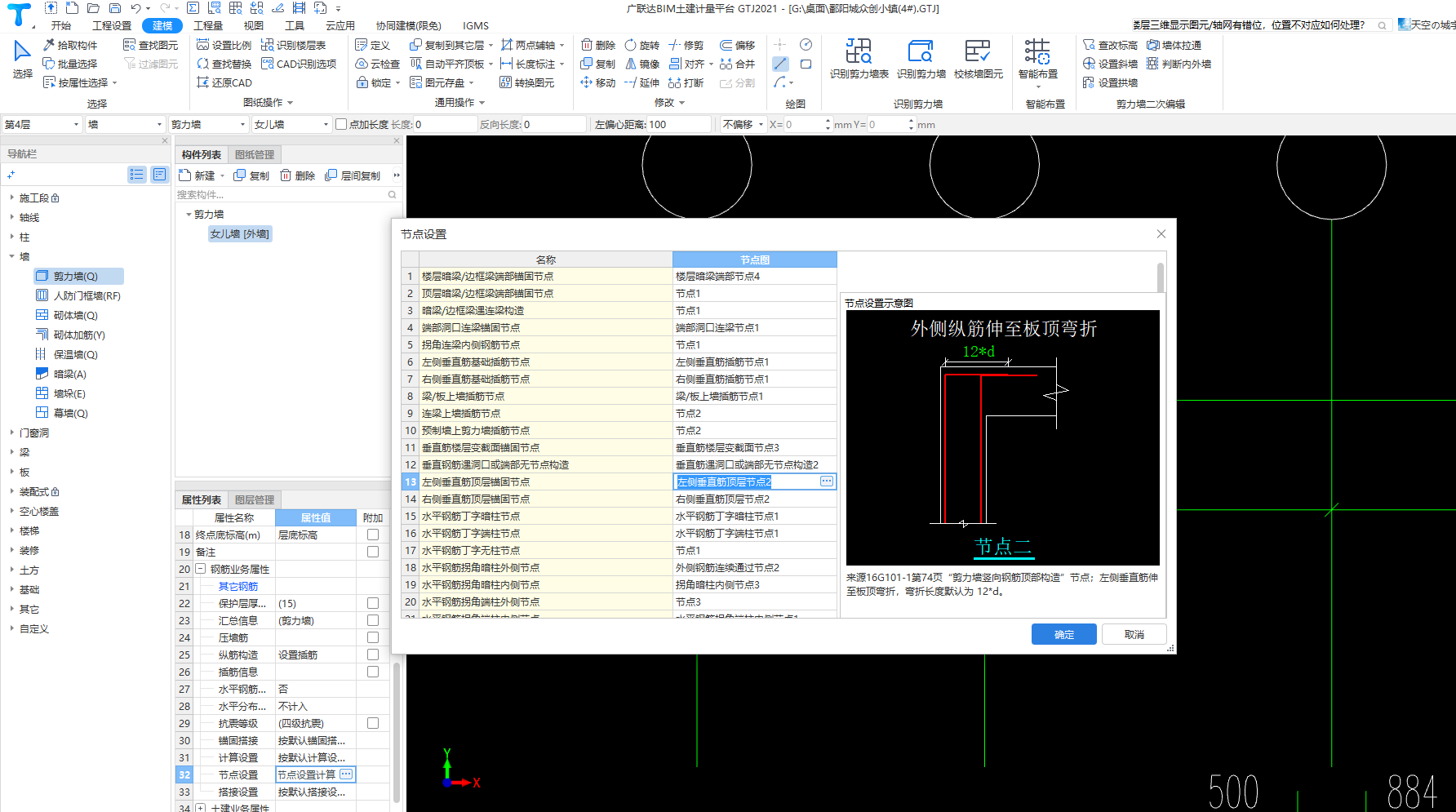Screen dimensions: 1456x812
Task: Select the 旋转 rotate tool
Action: click(642, 45)
